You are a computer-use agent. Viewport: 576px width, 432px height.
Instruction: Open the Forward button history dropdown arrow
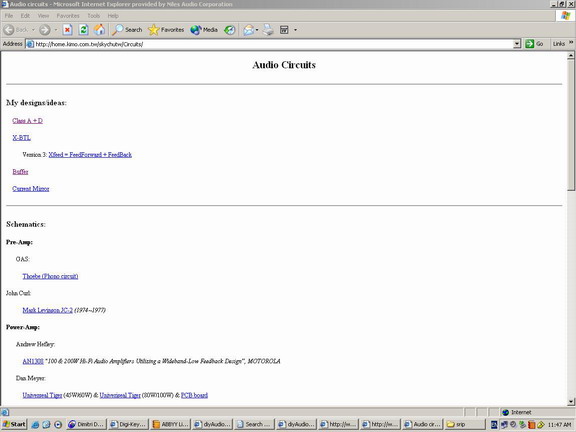(x=56, y=30)
